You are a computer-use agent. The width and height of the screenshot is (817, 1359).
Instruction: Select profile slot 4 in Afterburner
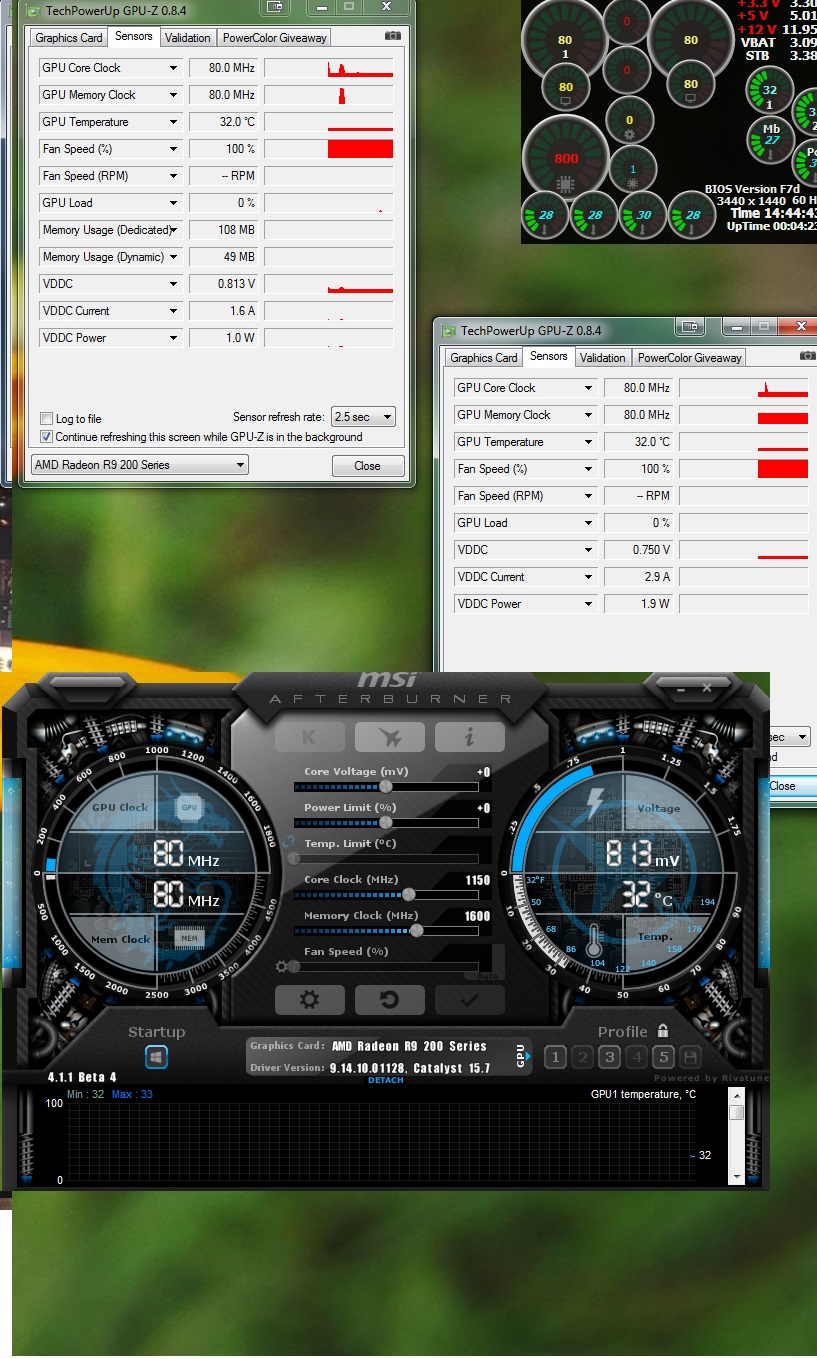pyautogui.click(x=637, y=1057)
